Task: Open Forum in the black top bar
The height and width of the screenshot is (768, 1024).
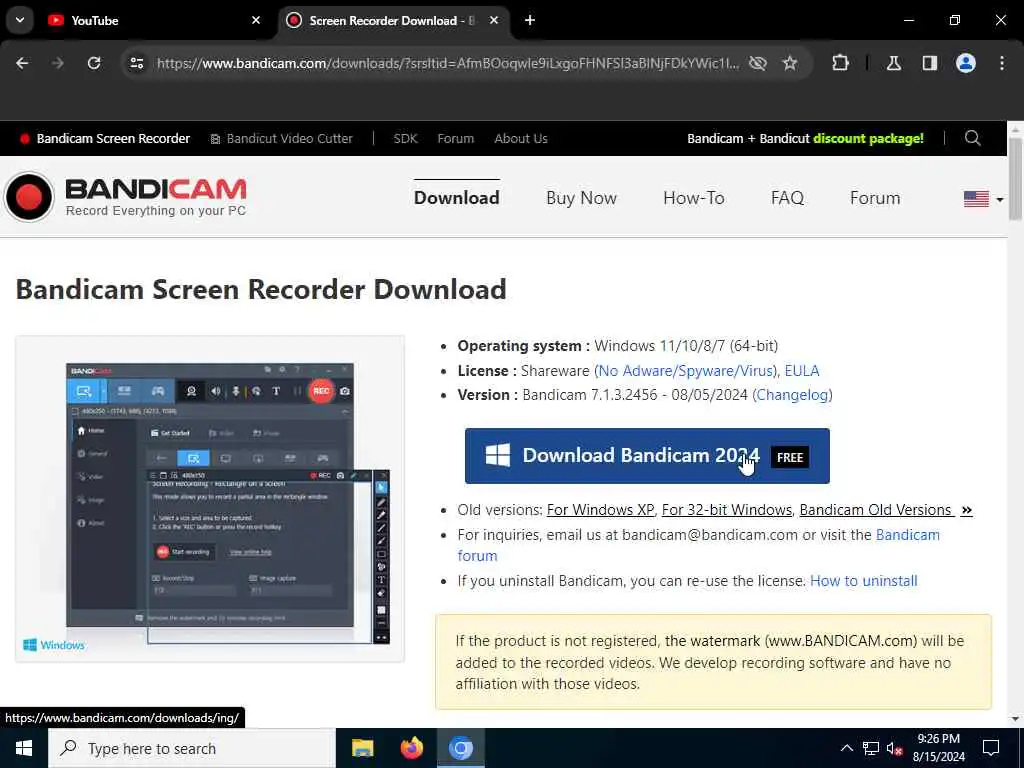Action: (456, 138)
